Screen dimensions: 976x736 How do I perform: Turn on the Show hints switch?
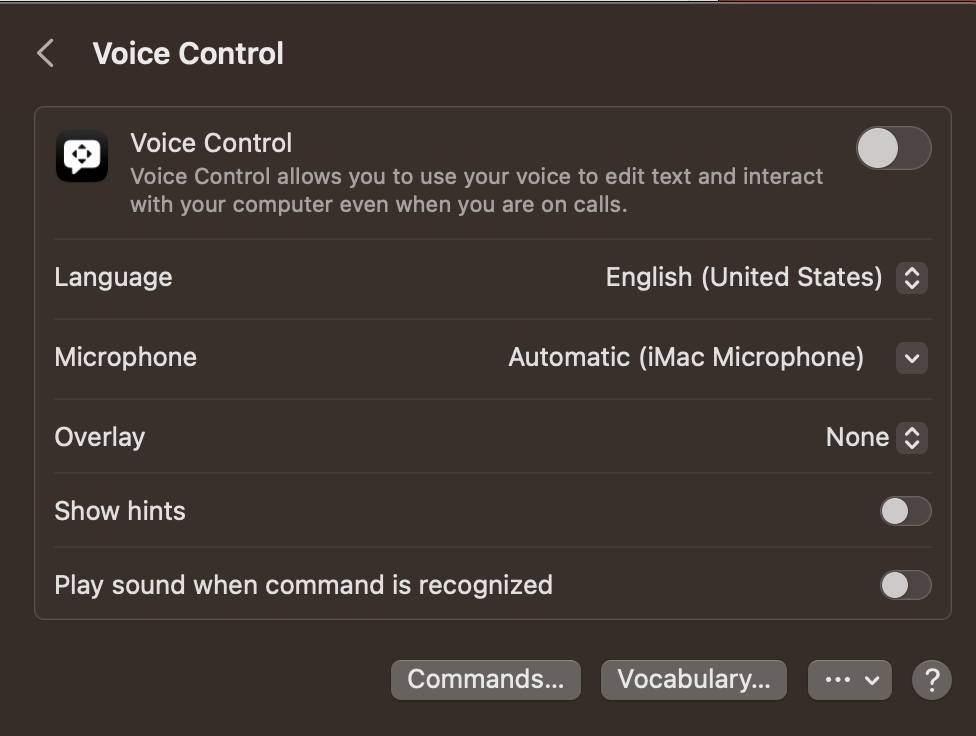pos(905,511)
